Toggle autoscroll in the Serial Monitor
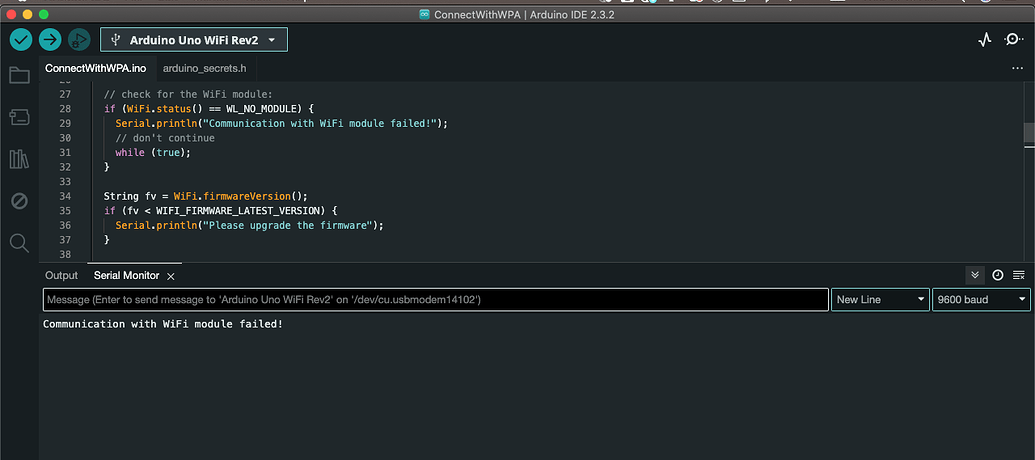 (x=976, y=275)
